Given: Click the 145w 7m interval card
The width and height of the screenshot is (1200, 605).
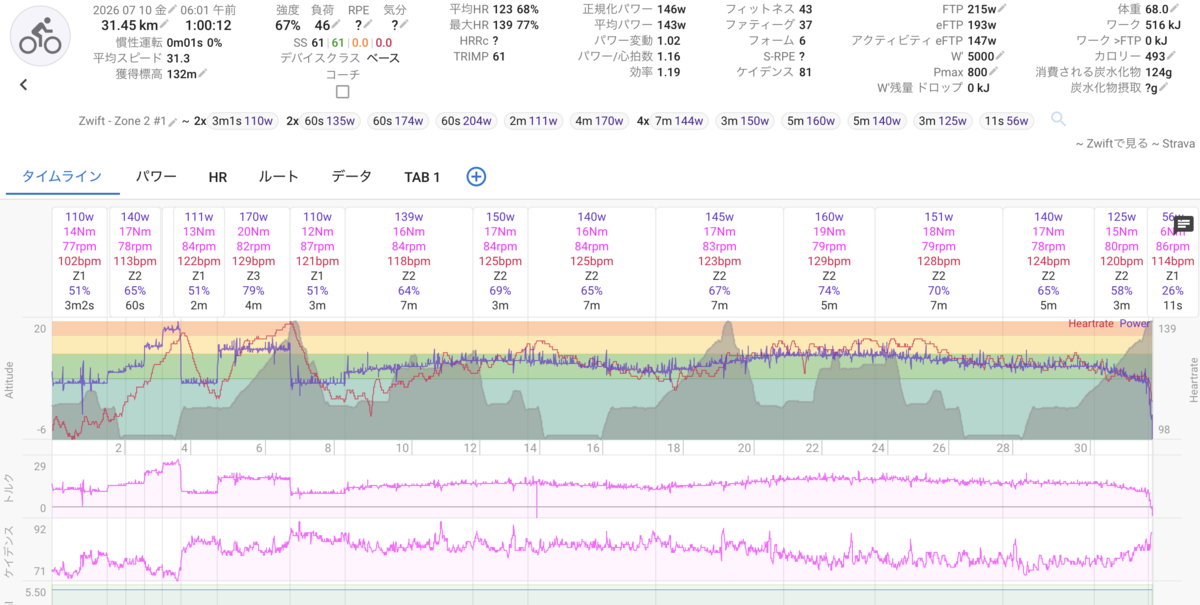Looking at the screenshot, I should pos(719,262).
